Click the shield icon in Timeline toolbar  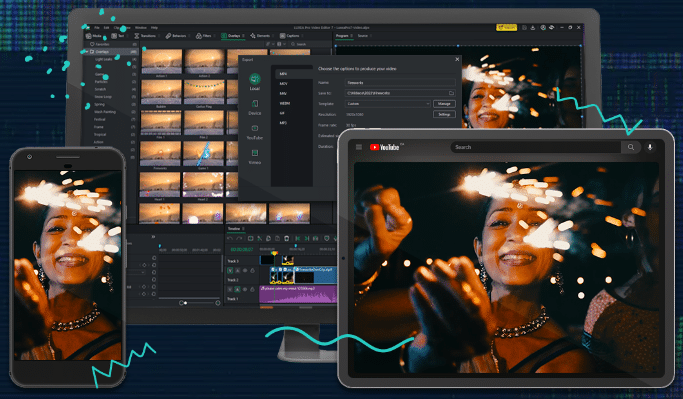point(327,238)
